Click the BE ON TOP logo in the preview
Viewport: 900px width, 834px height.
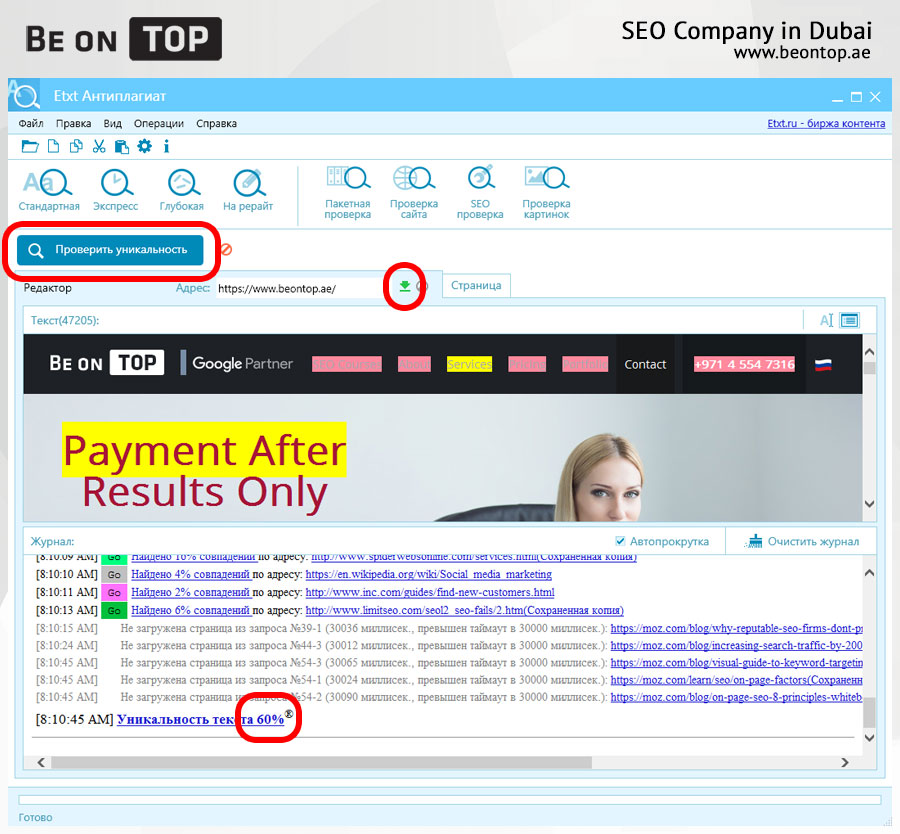click(x=107, y=363)
